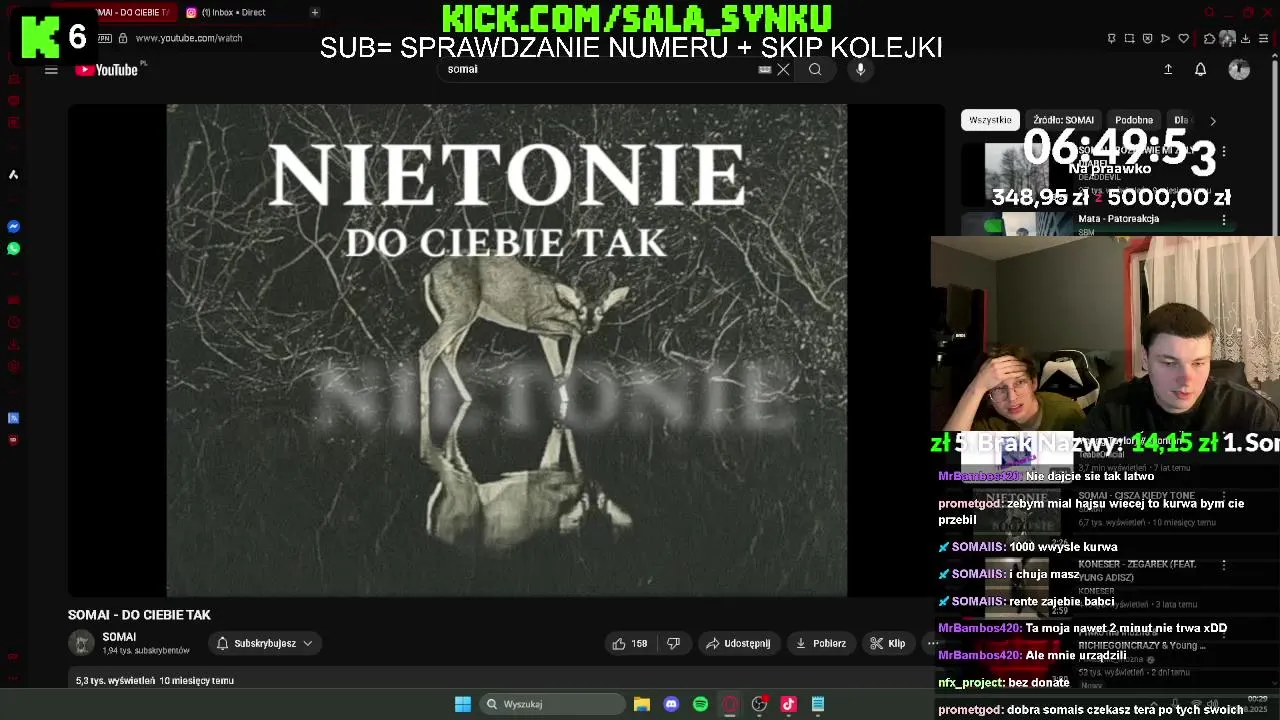The width and height of the screenshot is (1280, 720).
Task: Open the YouTube hamburger guide menu
Action: [51, 70]
